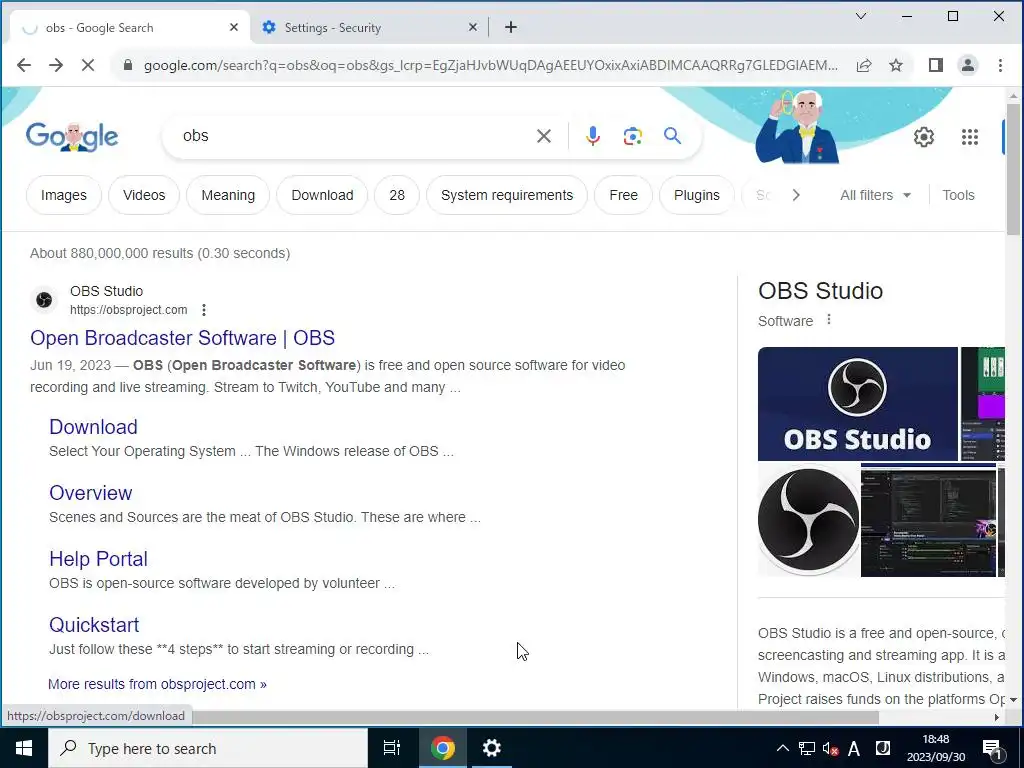Show hidden system tray icons

click(x=782, y=748)
